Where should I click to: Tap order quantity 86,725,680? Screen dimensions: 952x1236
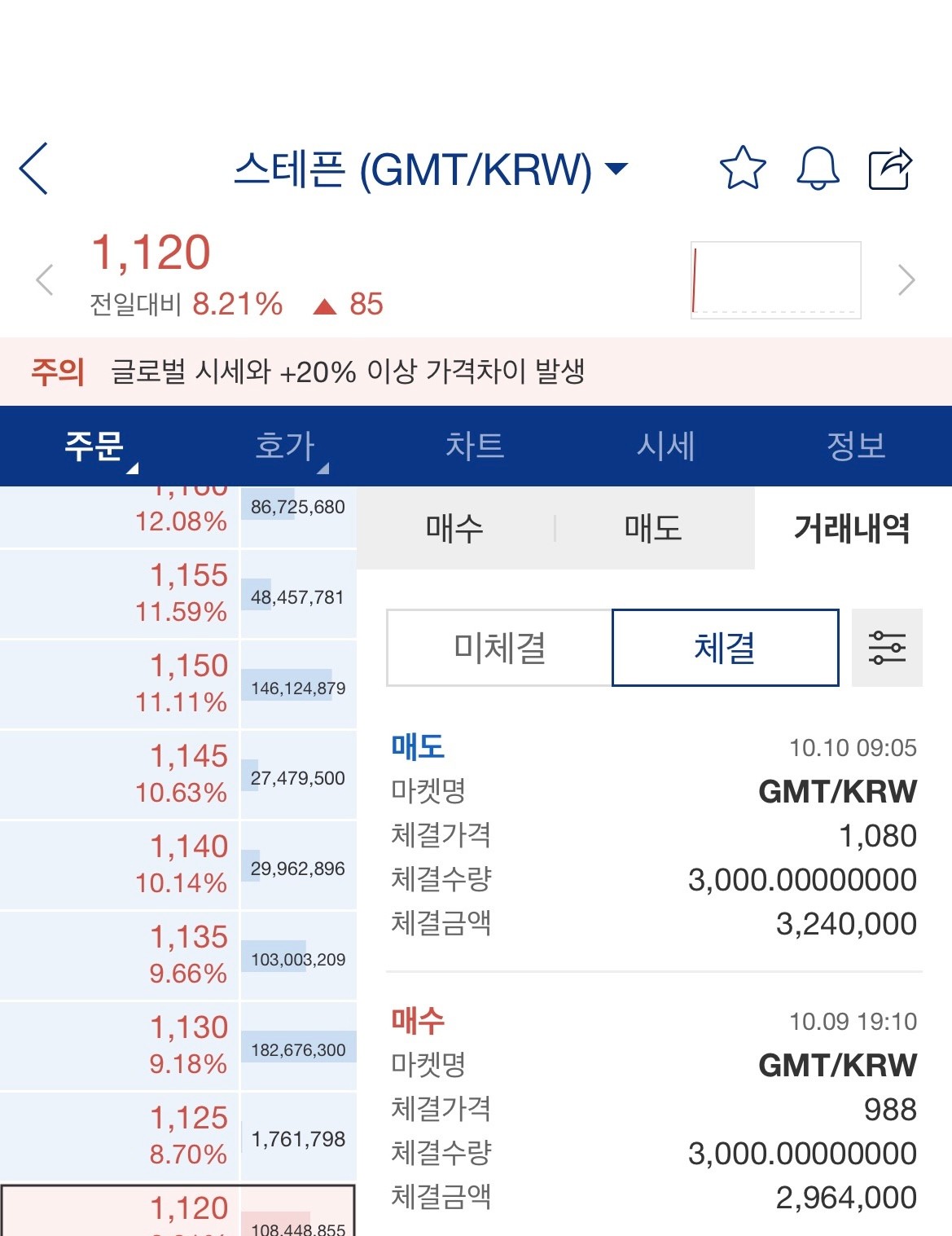(298, 507)
